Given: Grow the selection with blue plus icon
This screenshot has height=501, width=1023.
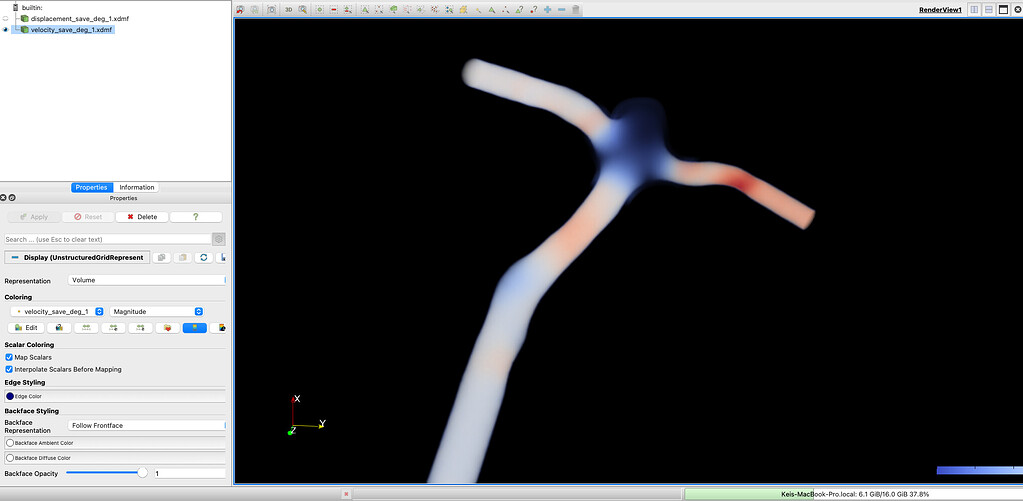Looking at the screenshot, I should coord(547,10).
